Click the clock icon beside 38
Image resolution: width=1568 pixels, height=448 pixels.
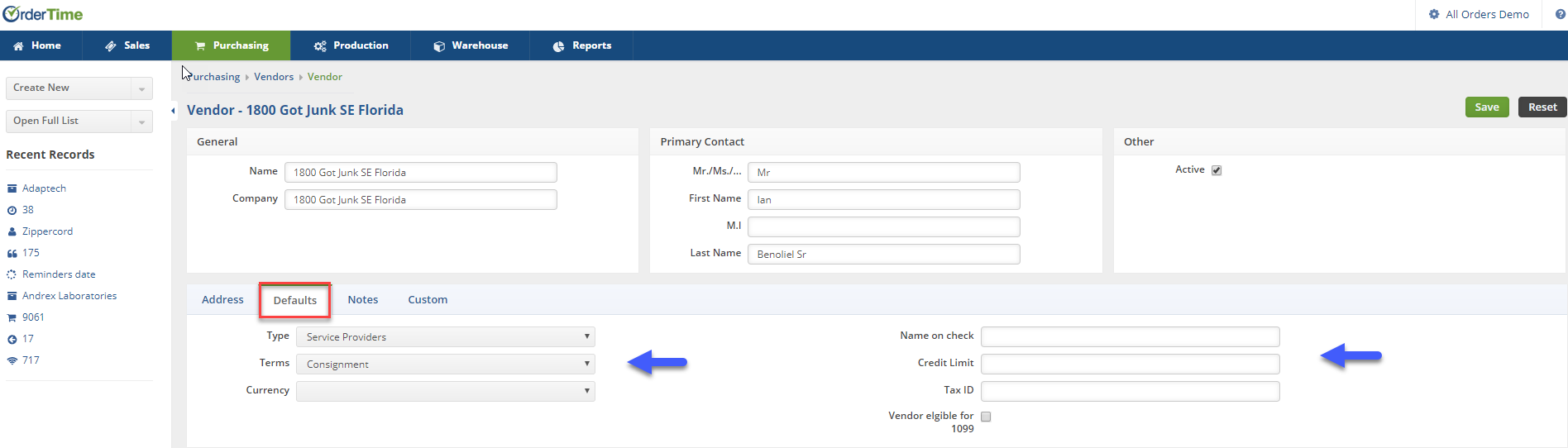click(12, 210)
